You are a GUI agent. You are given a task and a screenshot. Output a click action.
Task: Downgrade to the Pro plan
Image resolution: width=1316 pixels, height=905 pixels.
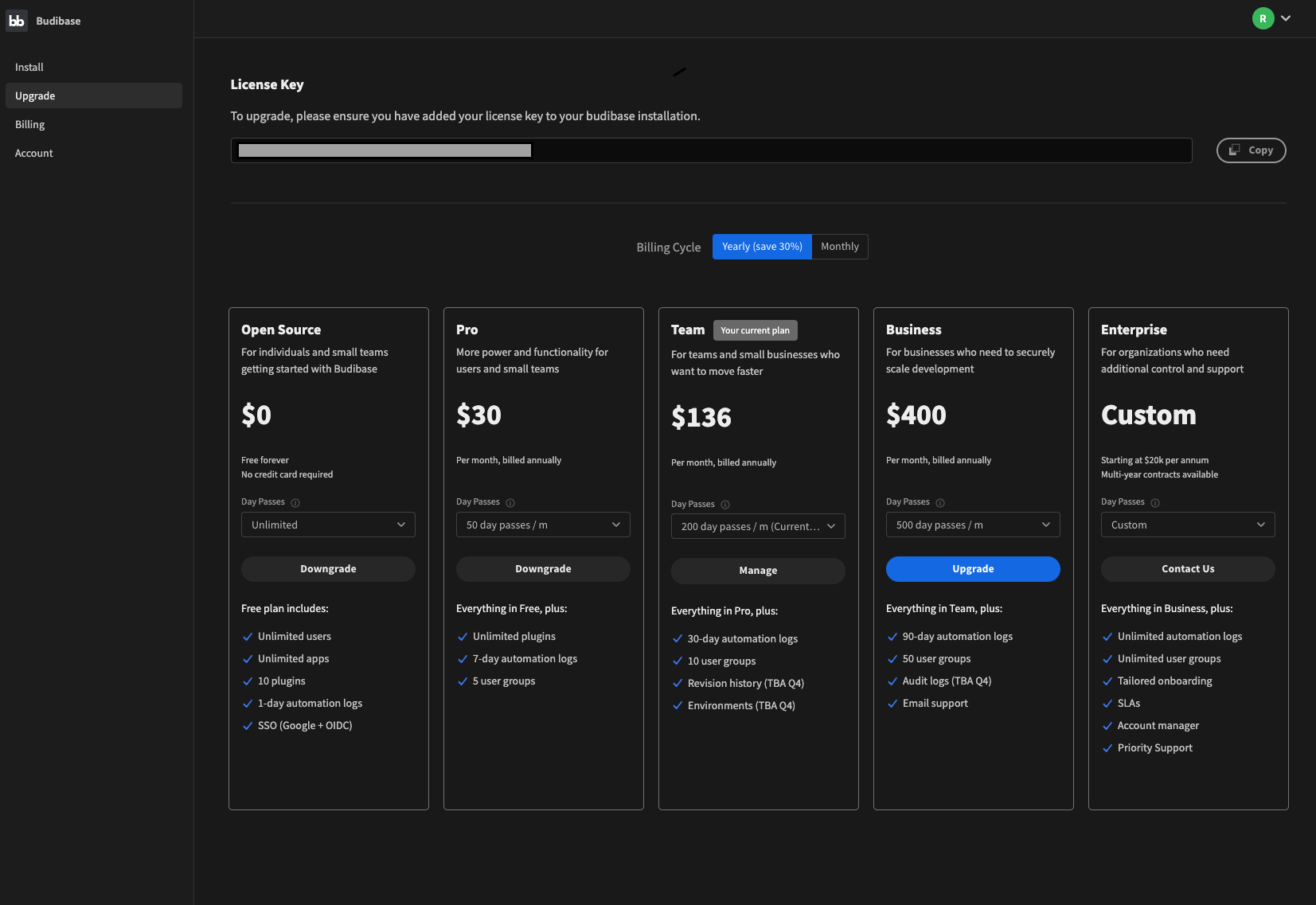point(543,569)
